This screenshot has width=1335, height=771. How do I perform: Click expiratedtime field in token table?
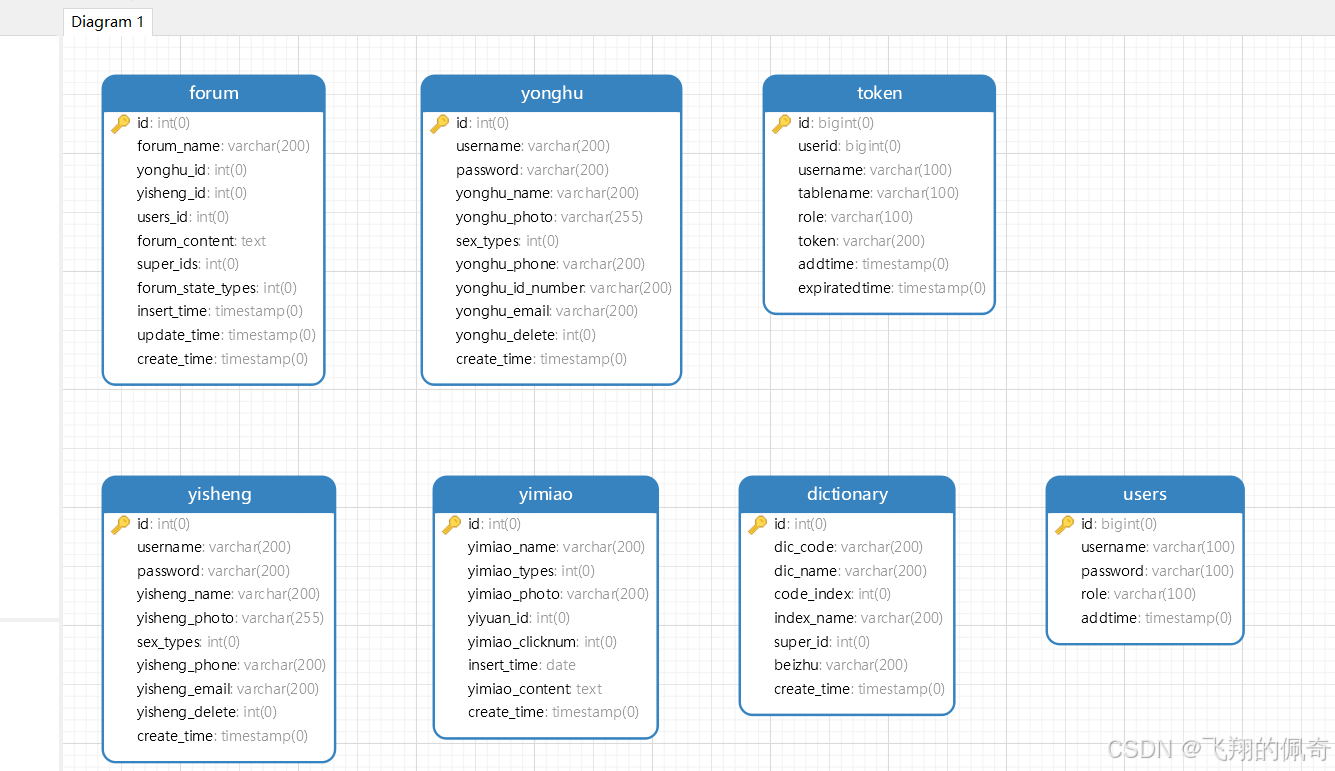(892, 288)
